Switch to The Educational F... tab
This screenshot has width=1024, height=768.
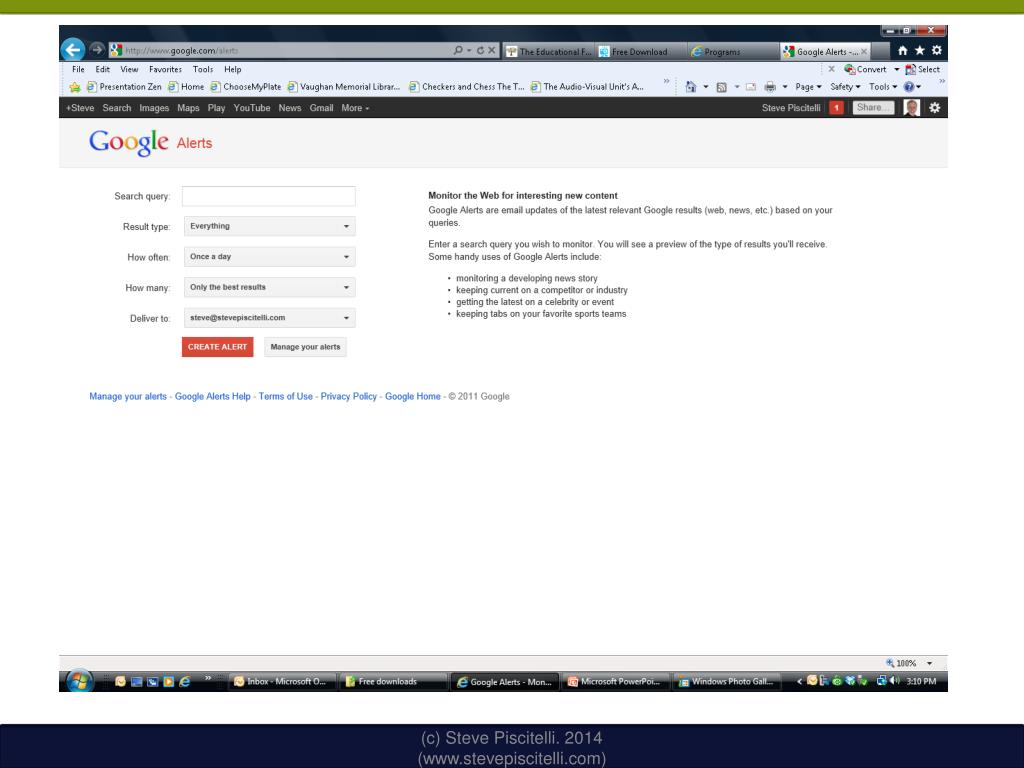pyautogui.click(x=549, y=52)
